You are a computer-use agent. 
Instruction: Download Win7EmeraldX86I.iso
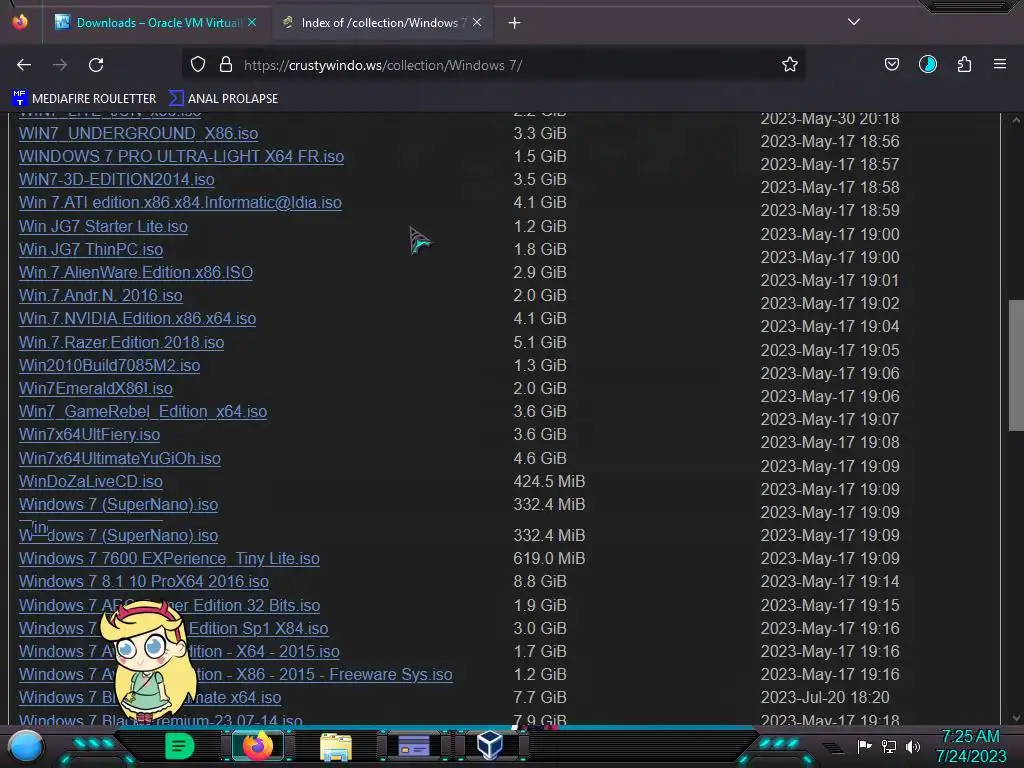click(96, 389)
